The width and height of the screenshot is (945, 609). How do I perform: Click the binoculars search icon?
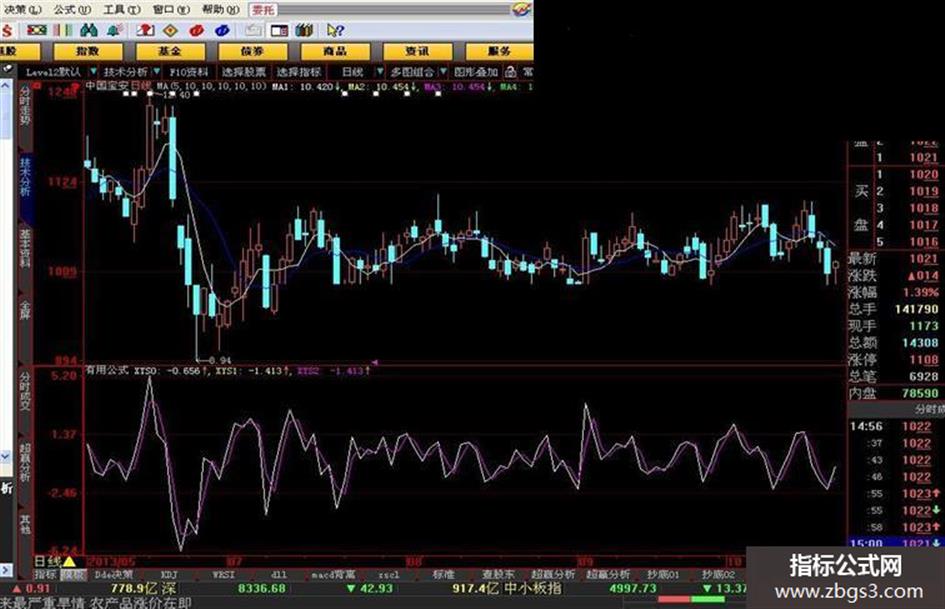[x=89, y=30]
